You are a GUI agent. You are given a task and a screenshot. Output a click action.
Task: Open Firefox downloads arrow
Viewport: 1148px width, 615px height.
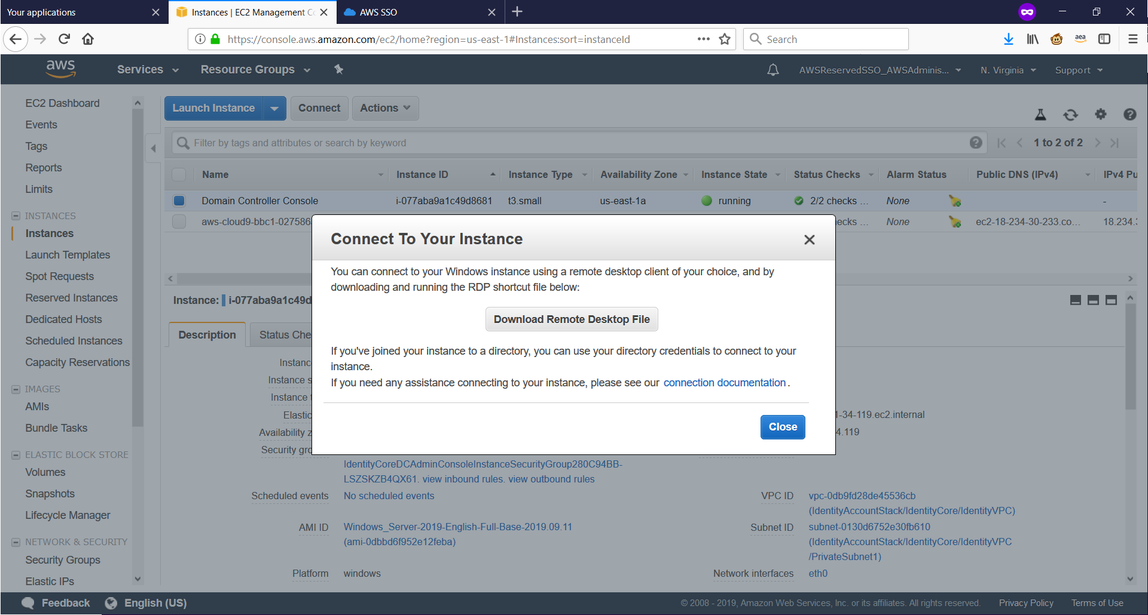[1008, 39]
